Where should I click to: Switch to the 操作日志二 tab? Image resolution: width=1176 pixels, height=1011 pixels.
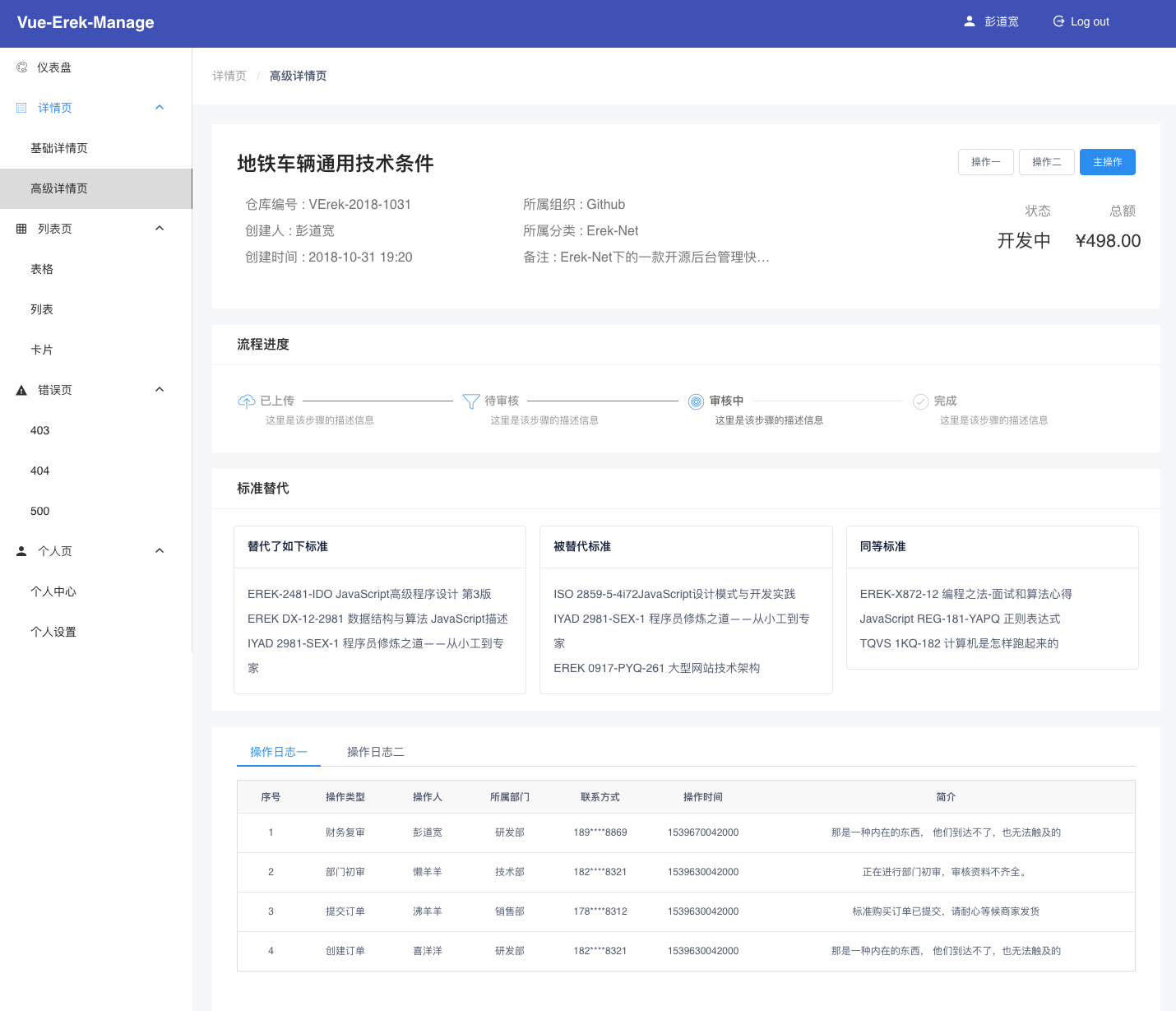(x=376, y=752)
